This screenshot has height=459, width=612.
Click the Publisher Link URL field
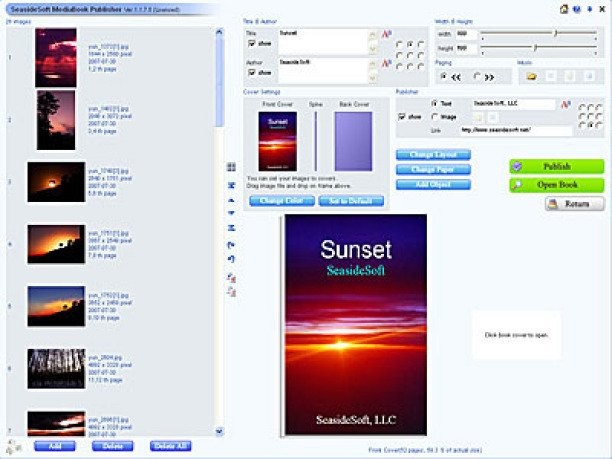click(x=515, y=130)
